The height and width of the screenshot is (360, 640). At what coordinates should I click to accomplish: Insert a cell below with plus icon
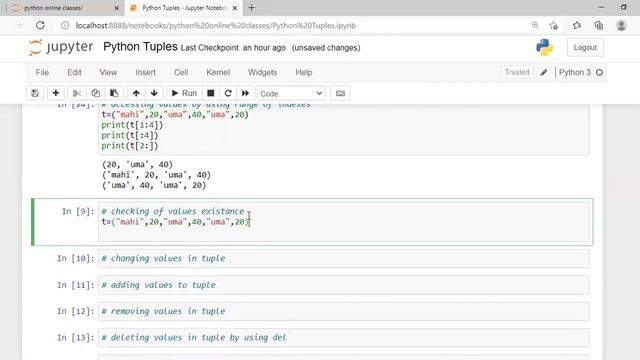tap(56, 93)
